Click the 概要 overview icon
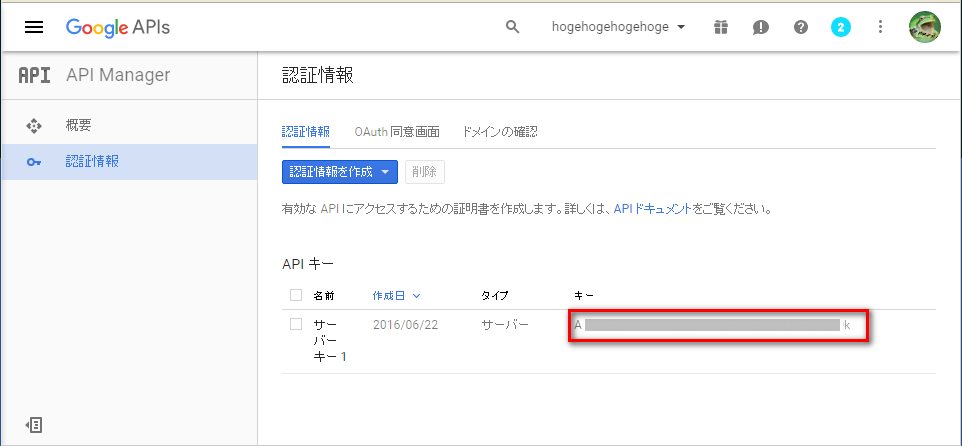 (x=34, y=126)
